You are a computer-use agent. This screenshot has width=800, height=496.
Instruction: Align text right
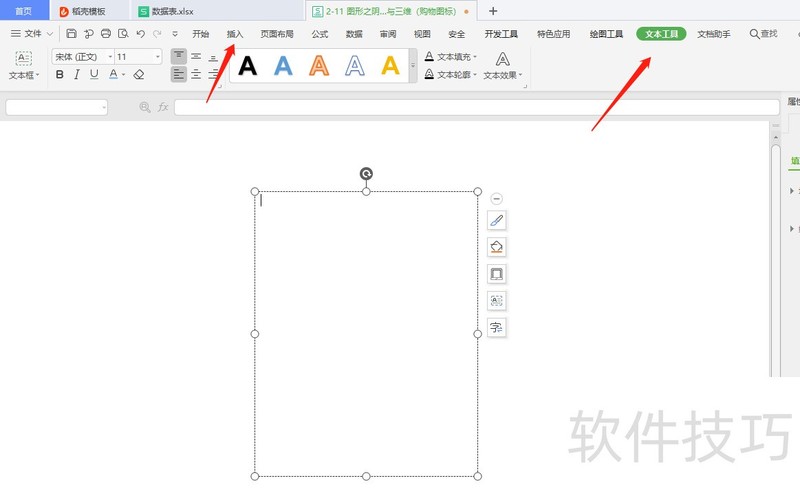tap(214, 75)
